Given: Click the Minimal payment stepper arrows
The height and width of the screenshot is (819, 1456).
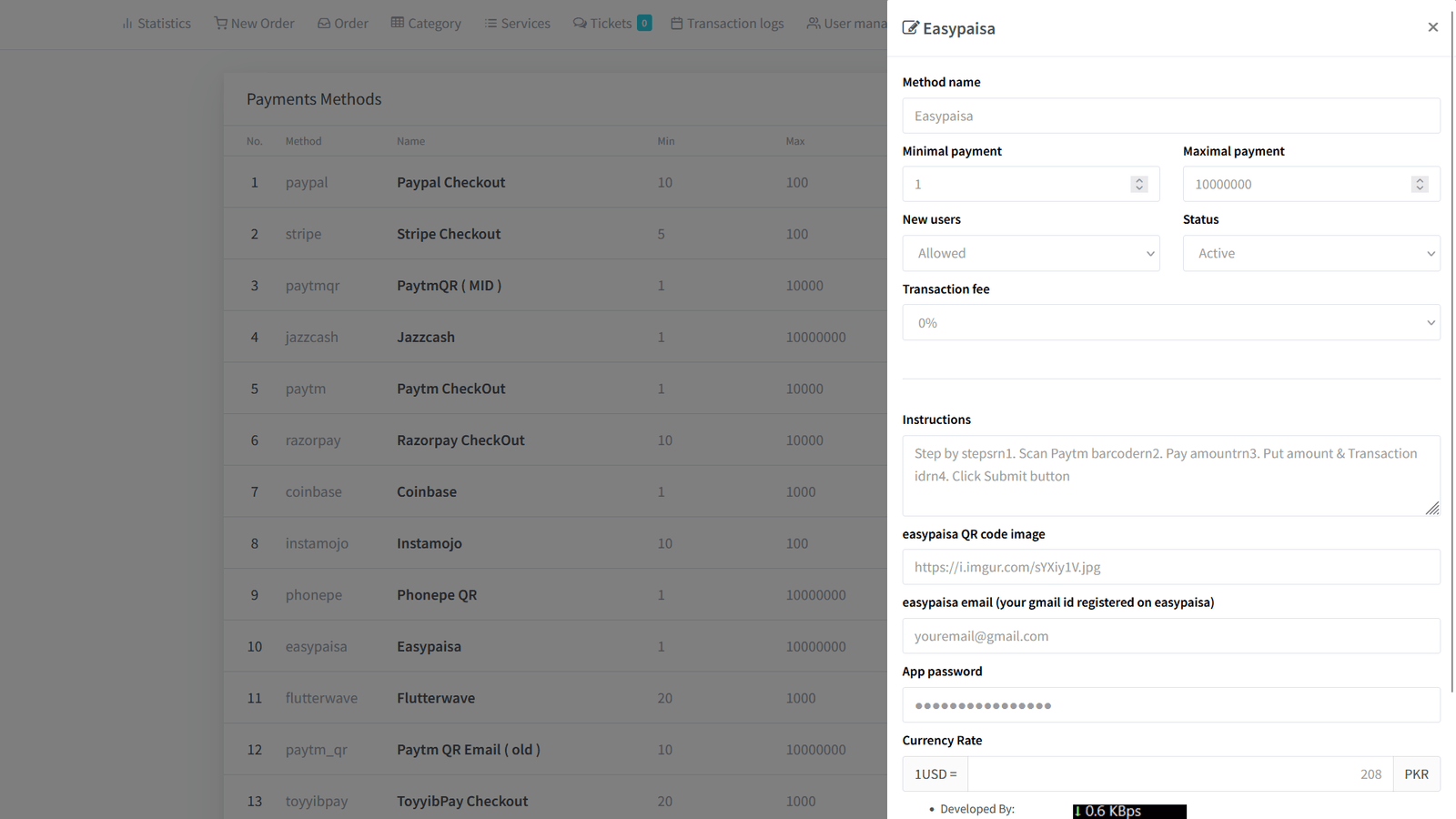Looking at the screenshot, I should [x=1138, y=185].
